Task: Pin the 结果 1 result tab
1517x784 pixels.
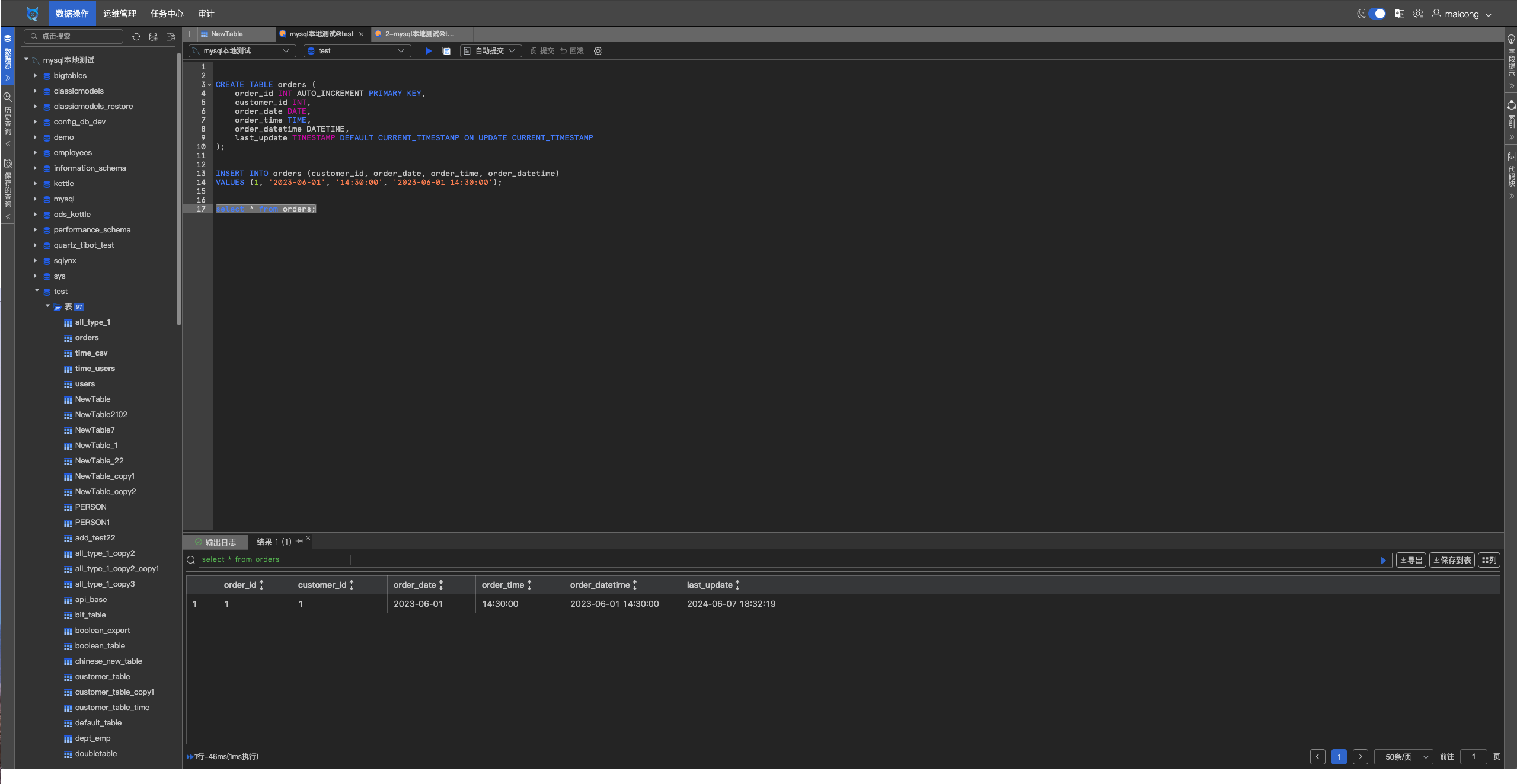Action: tap(299, 542)
